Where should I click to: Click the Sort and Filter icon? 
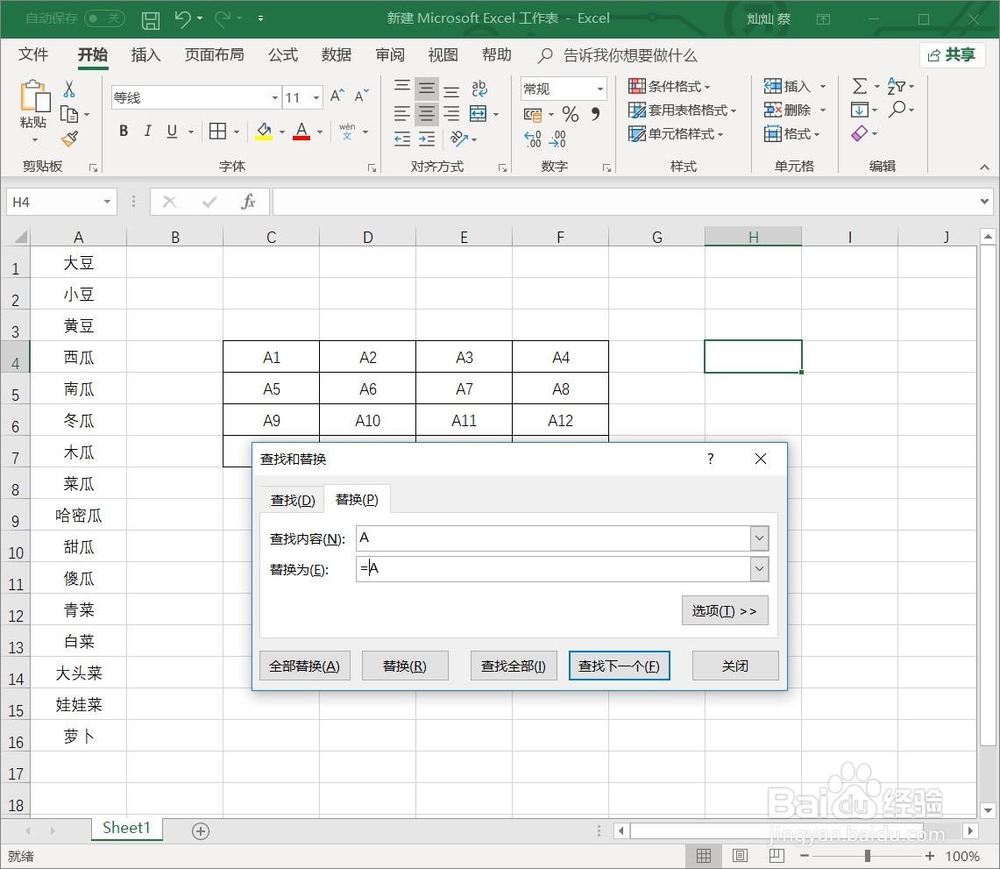tap(895, 86)
